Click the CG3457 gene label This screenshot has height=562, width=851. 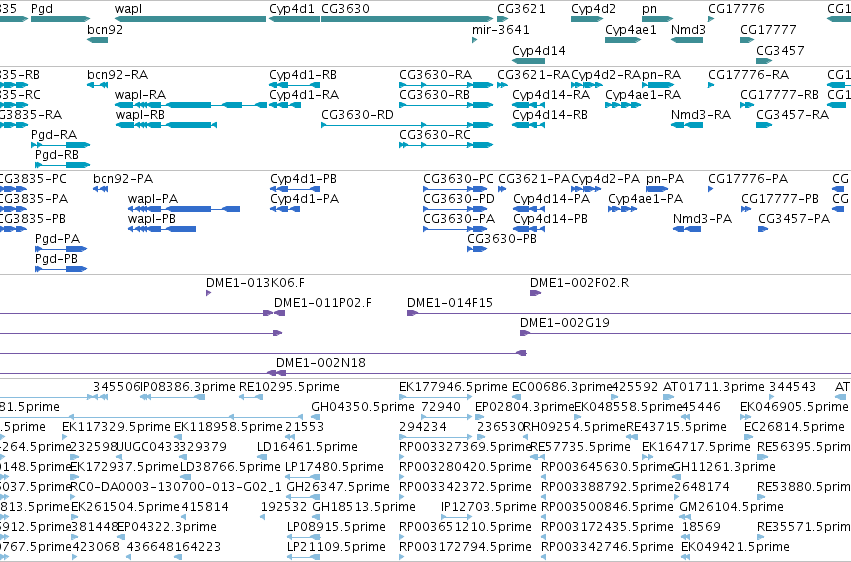pyautogui.click(x=780, y=51)
